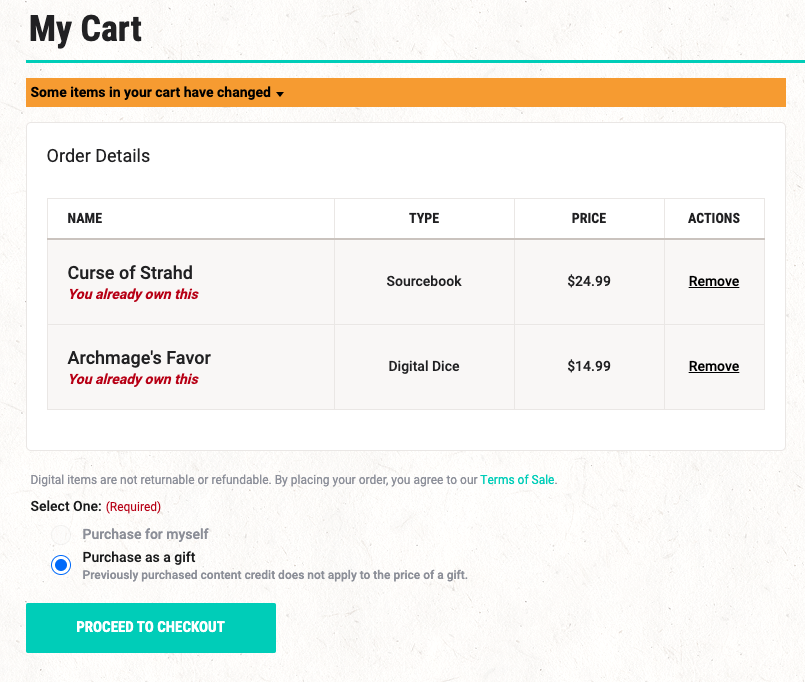Click the Digital Dice type cell

[424, 366]
